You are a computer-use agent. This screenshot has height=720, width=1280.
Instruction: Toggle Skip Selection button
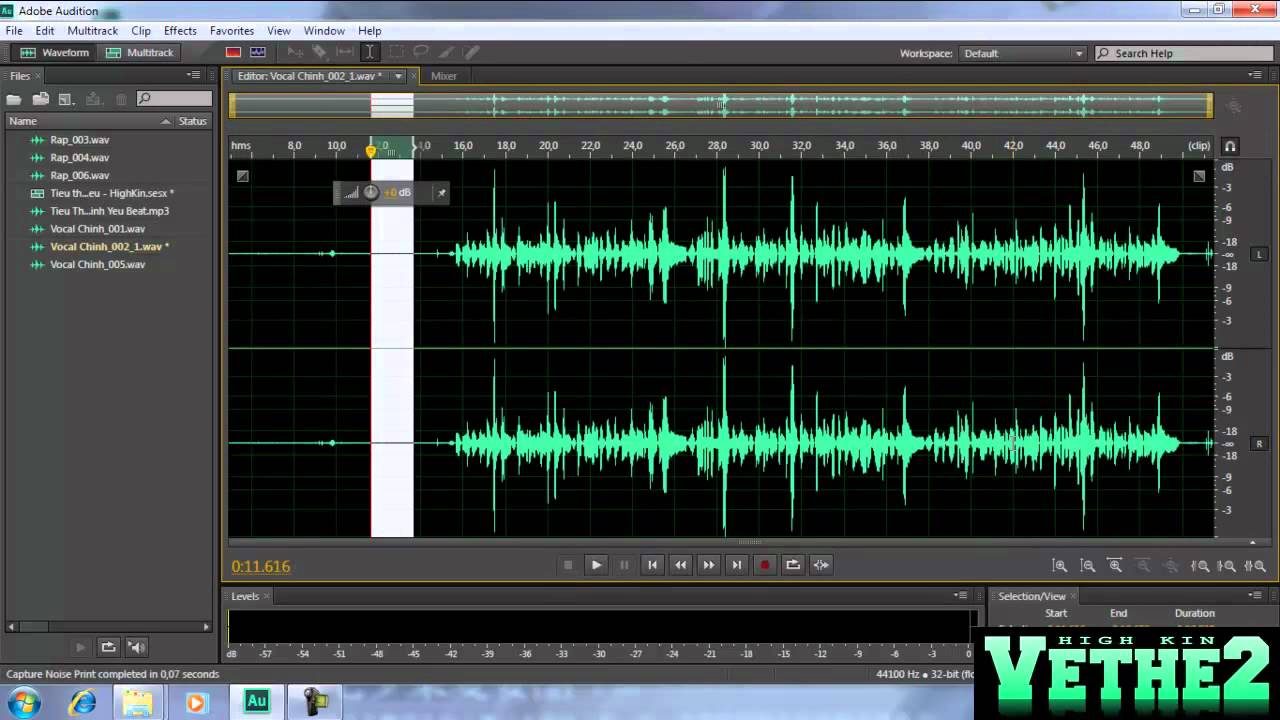pyautogui.click(x=821, y=565)
